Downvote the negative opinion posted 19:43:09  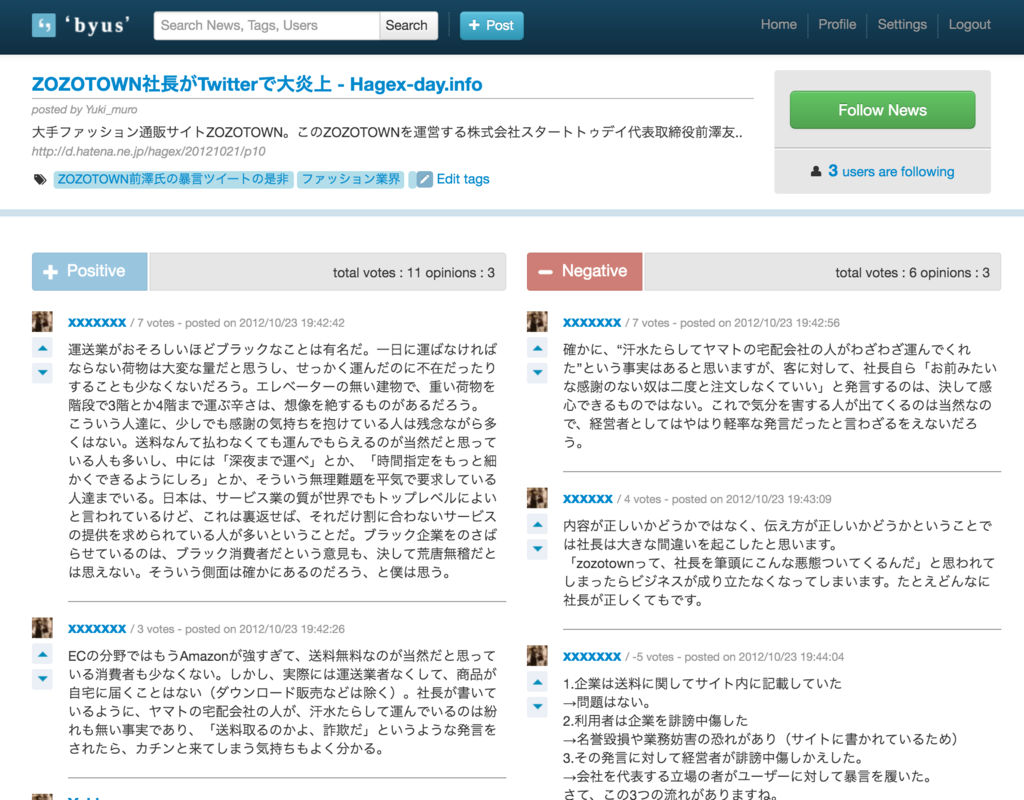coord(537,549)
